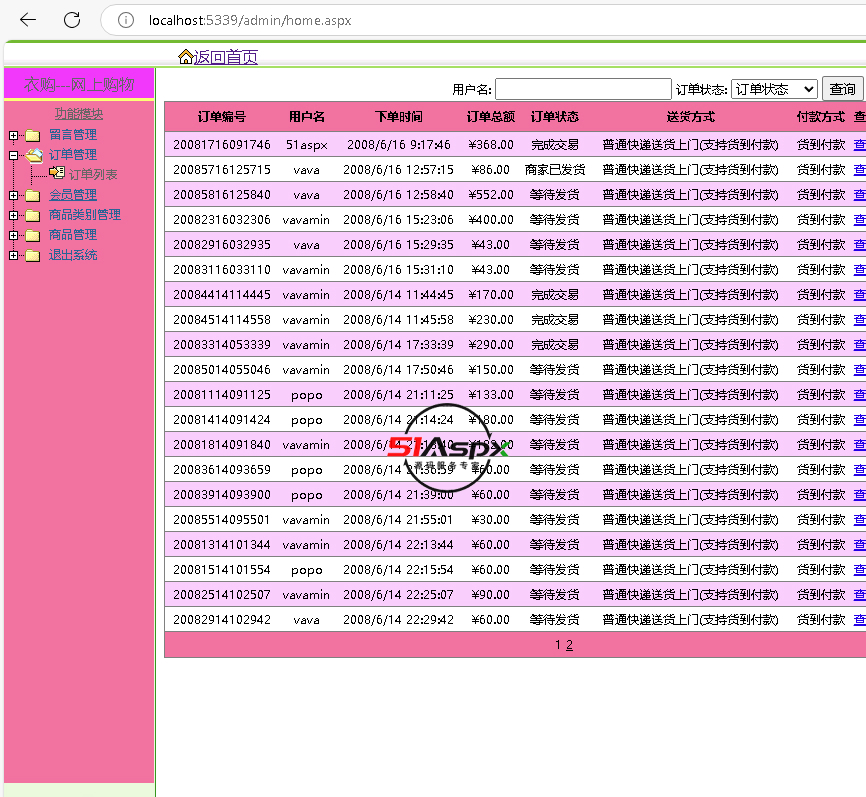Click the 退出系统 folder icon
This screenshot has width=866, height=797.
(x=33, y=255)
